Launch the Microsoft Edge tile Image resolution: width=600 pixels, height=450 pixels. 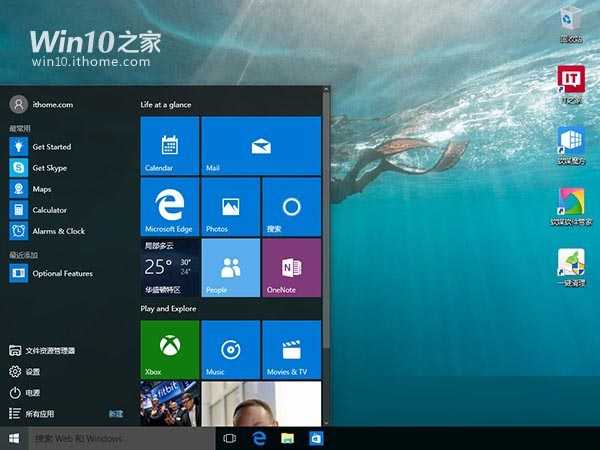pos(170,207)
